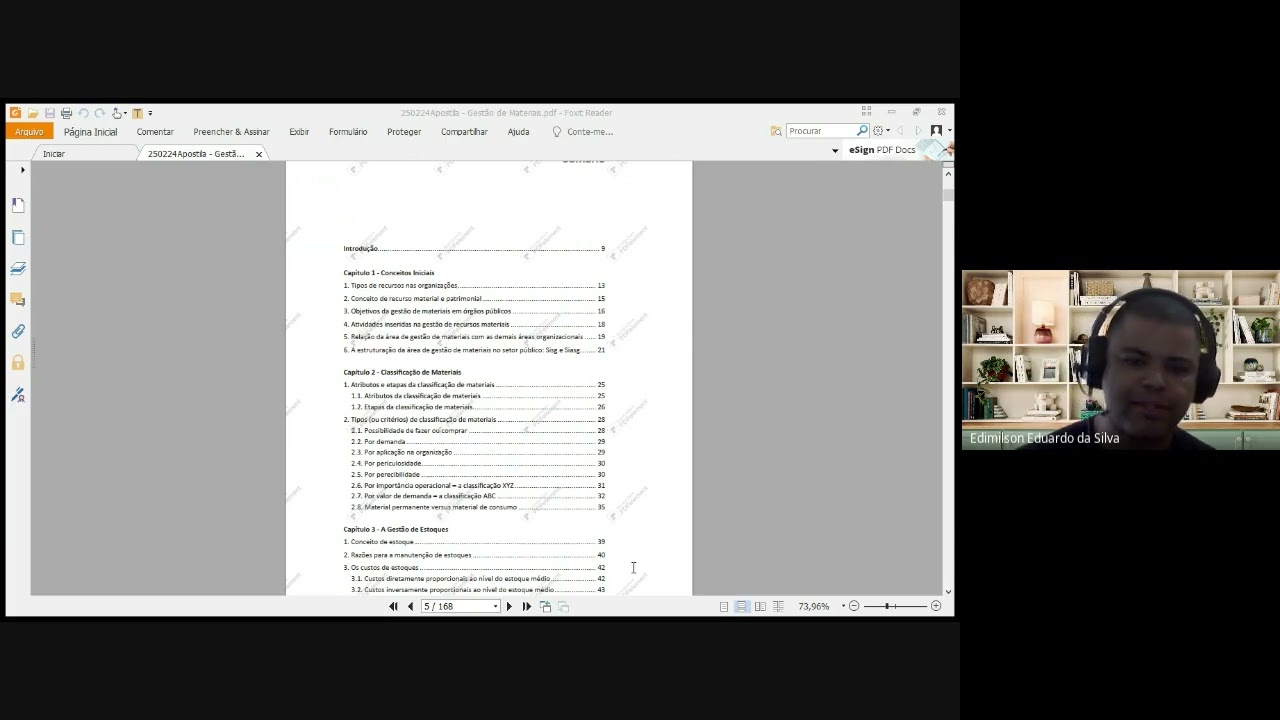Open the Ajuda ribbon tab

coord(518,132)
